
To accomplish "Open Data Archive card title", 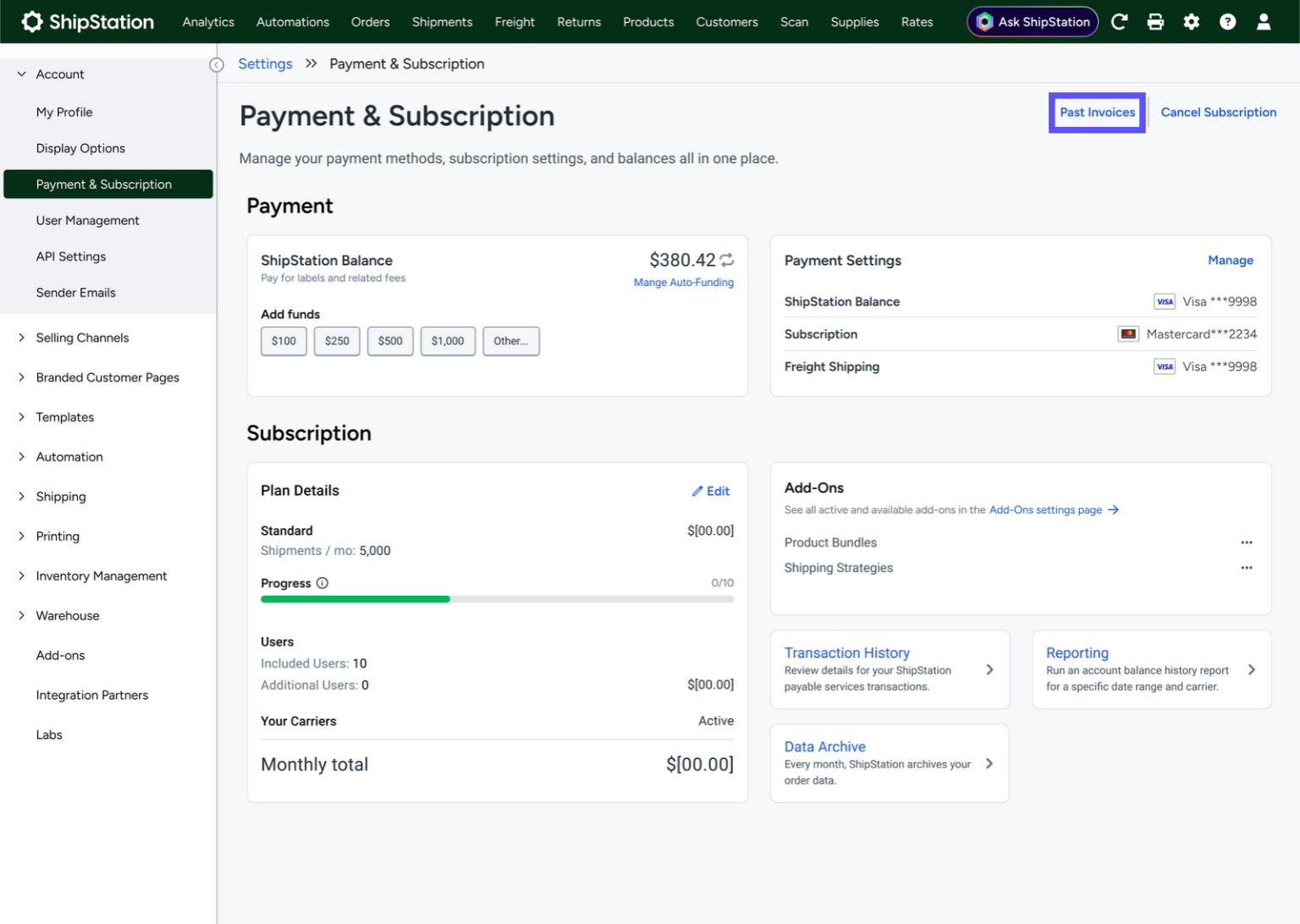I will tap(825, 747).
